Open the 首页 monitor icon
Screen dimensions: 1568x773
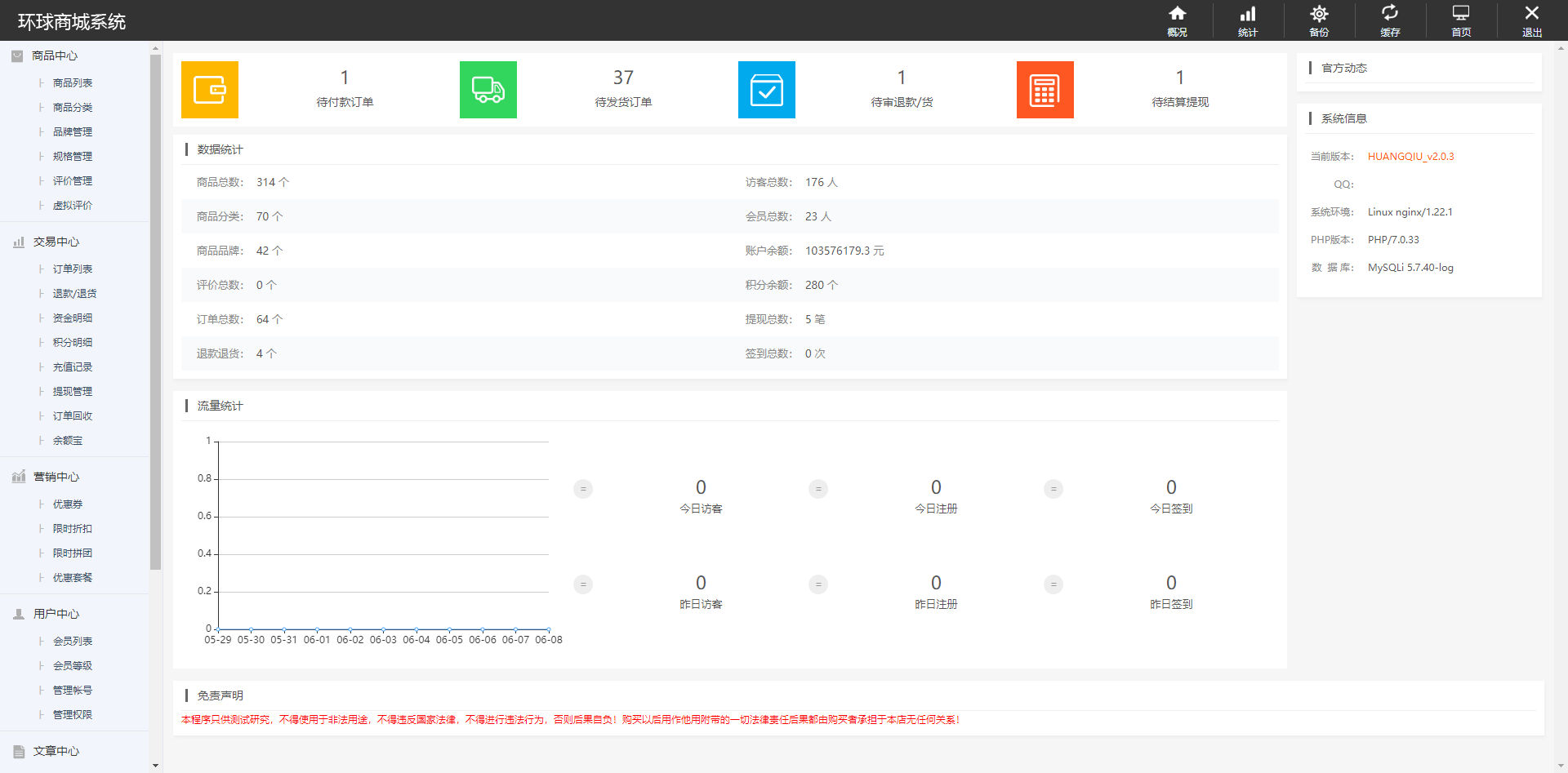click(1461, 20)
